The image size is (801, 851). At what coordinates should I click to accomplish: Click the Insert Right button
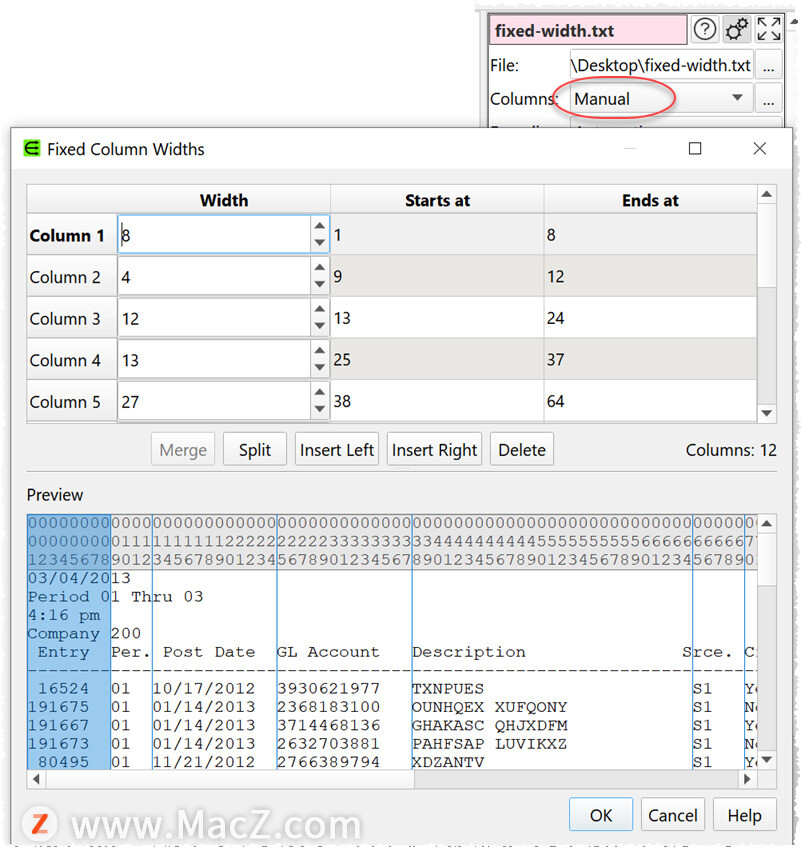click(434, 449)
